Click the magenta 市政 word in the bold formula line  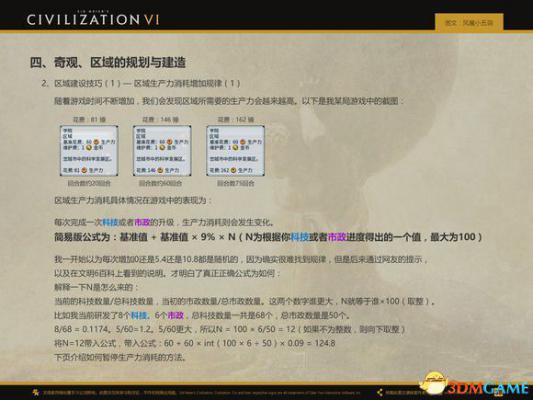[x=337, y=237]
